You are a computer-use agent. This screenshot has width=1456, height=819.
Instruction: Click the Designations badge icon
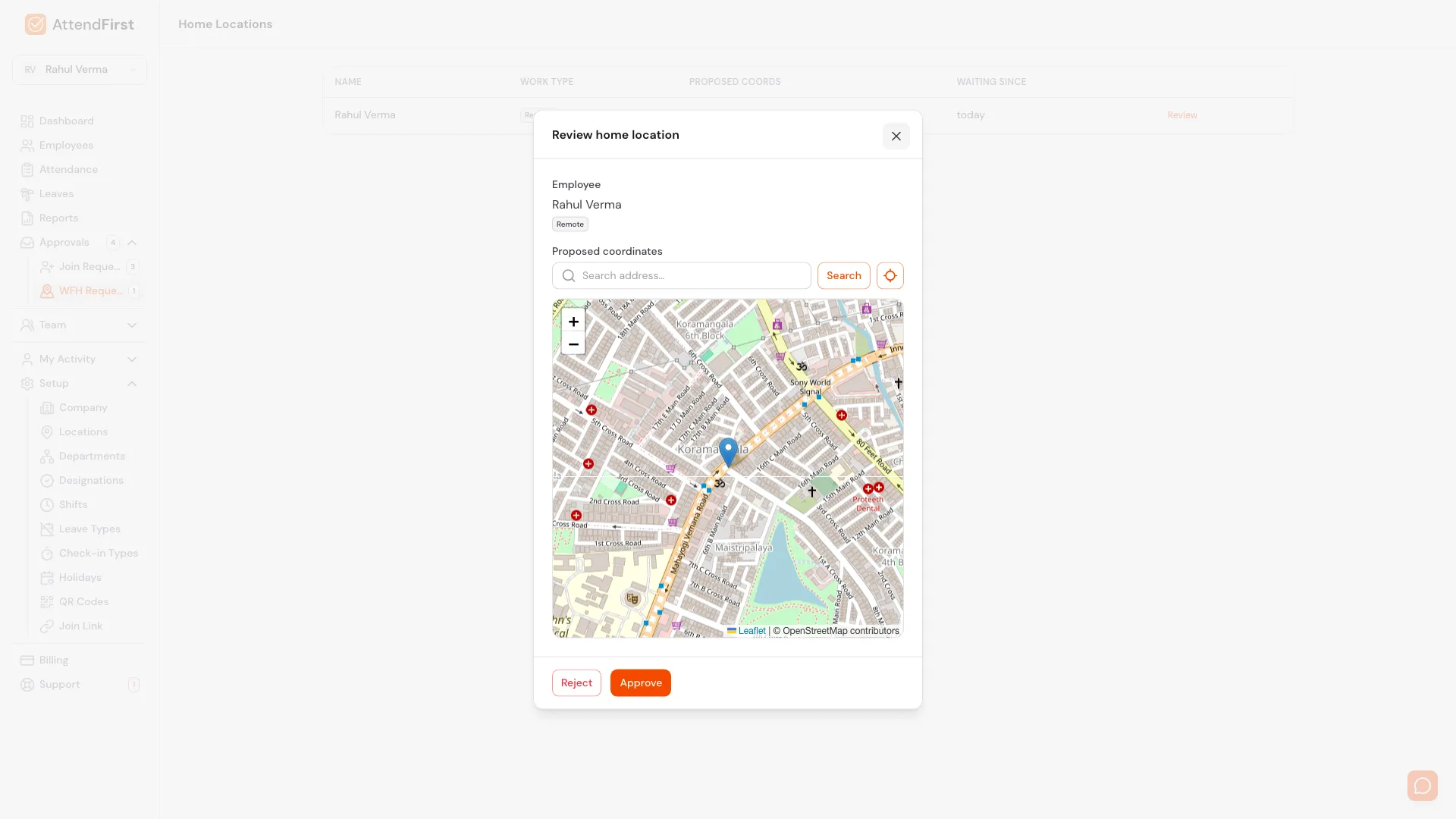point(47,481)
